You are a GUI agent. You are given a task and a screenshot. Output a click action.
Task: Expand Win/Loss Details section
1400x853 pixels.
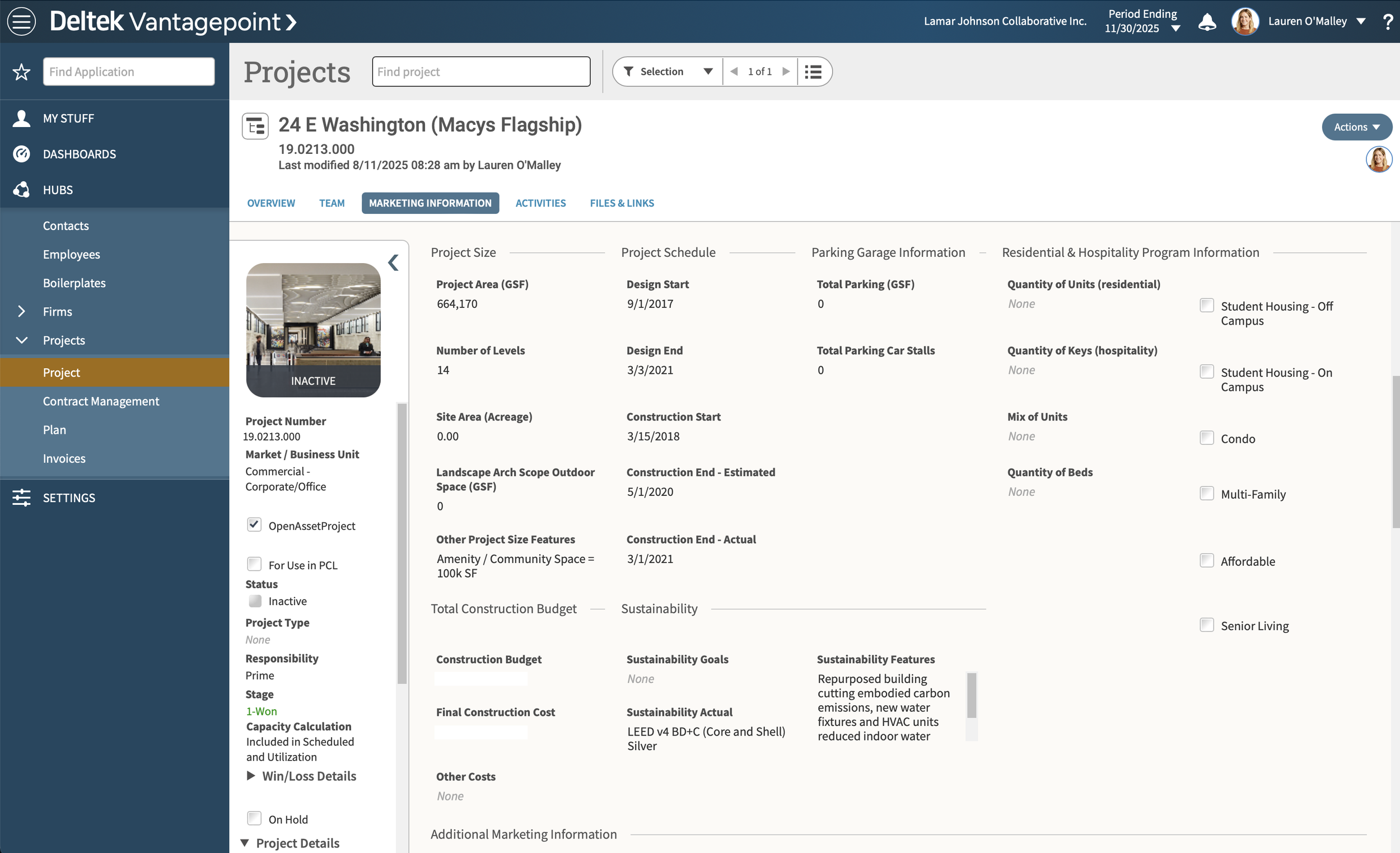tap(250, 776)
